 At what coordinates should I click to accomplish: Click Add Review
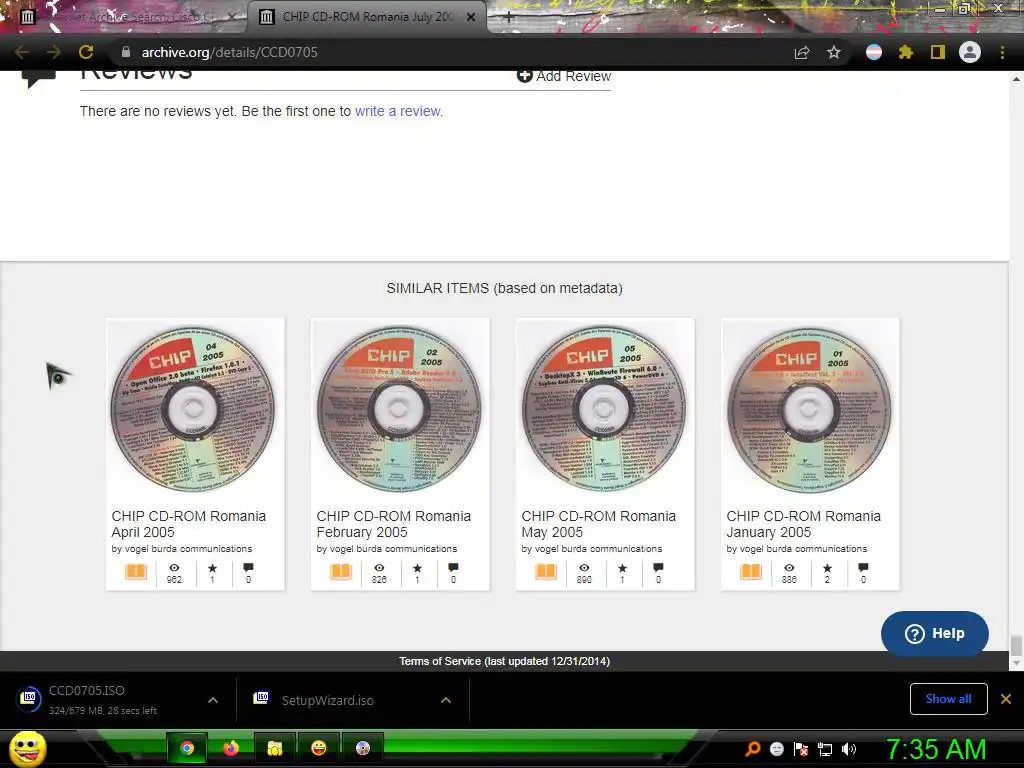[564, 76]
